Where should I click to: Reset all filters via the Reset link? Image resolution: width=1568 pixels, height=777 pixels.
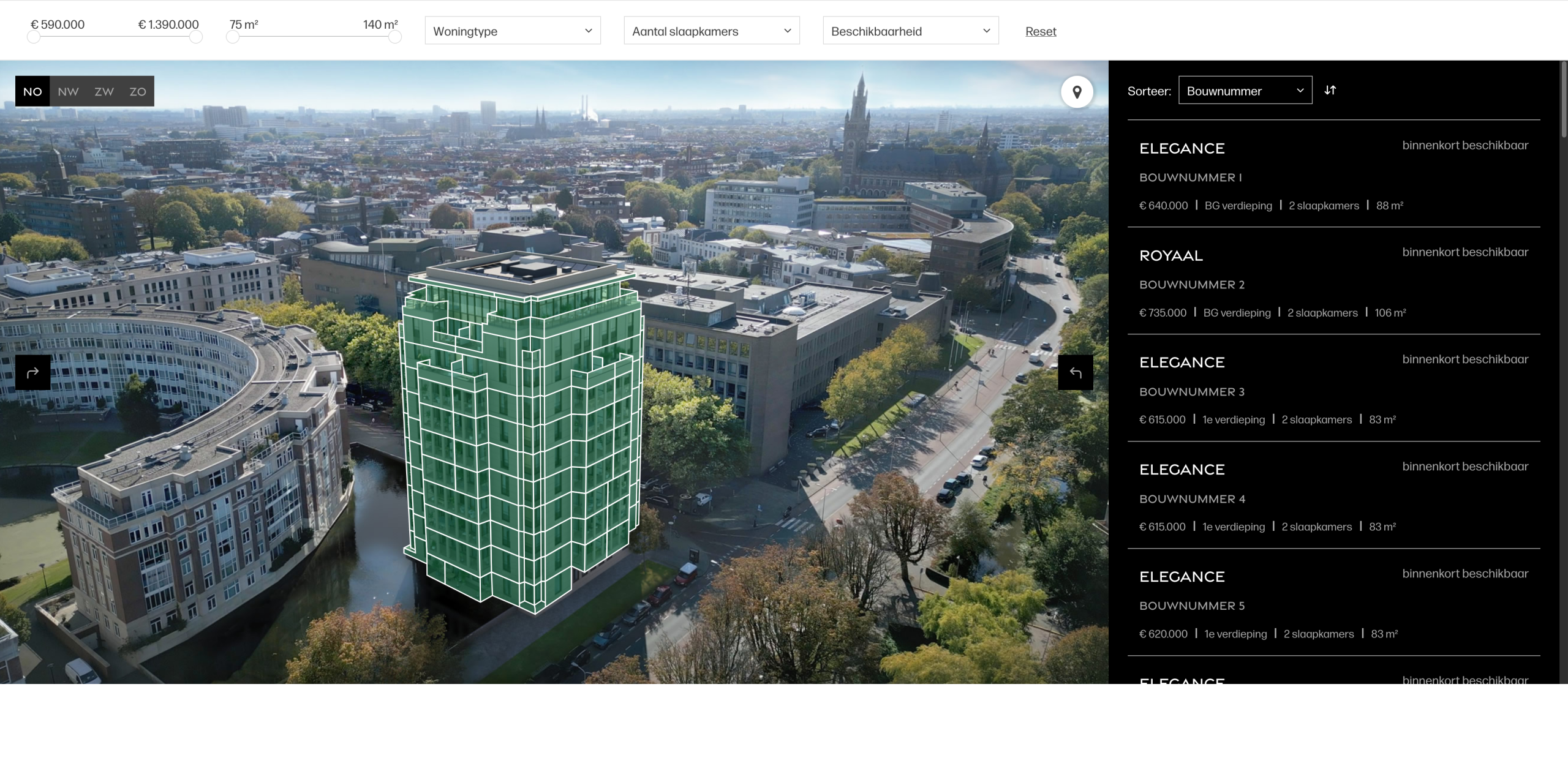point(1040,31)
